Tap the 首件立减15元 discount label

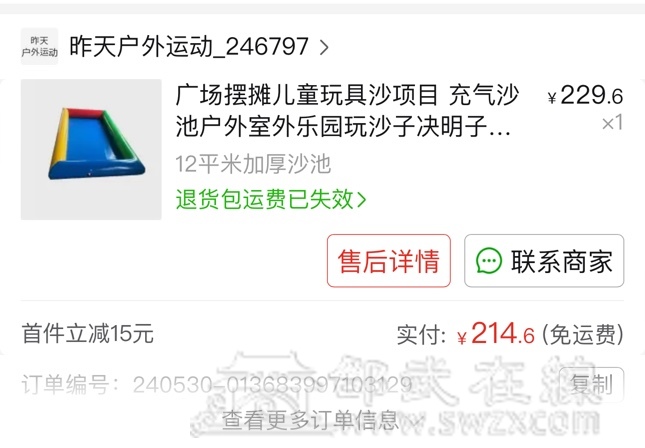[x=88, y=334]
